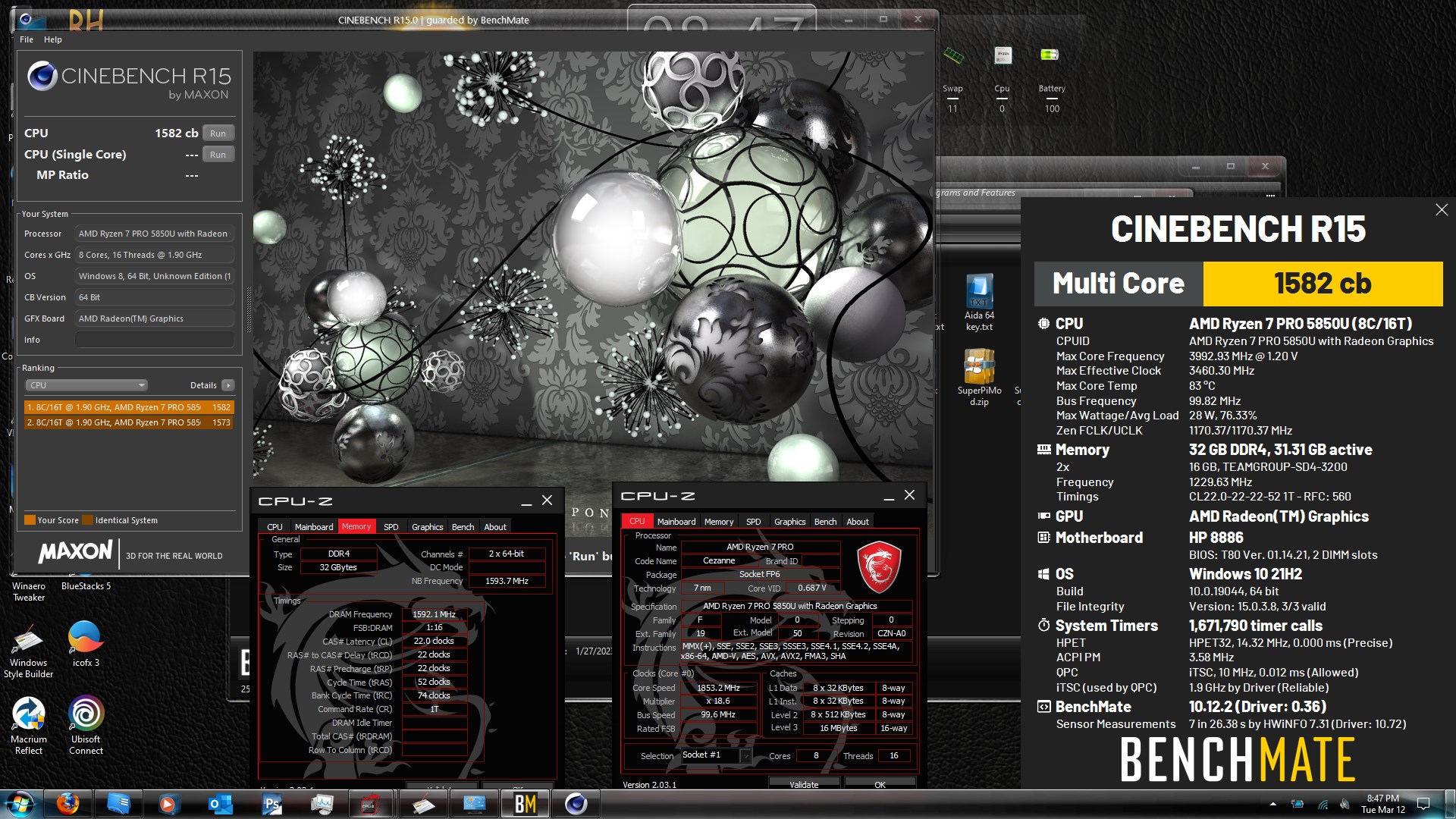Open the Ranking CPU dropdown
The image size is (1456, 819).
pyautogui.click(x=87, y=385)
